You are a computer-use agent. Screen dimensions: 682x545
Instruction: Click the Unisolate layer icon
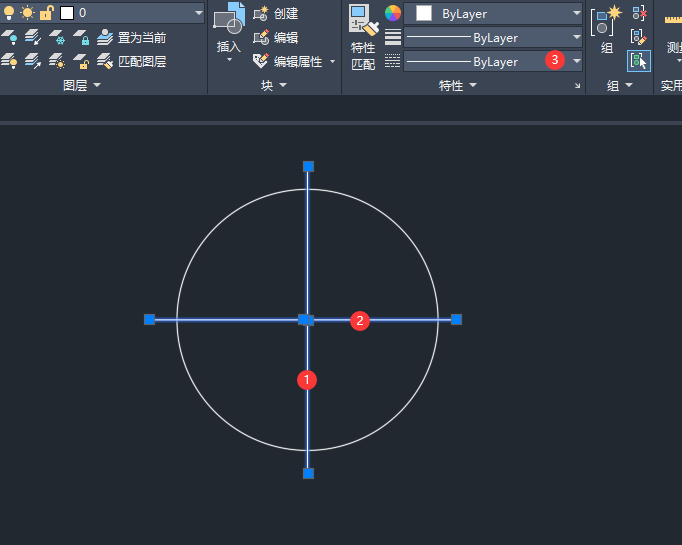(33, 61)
